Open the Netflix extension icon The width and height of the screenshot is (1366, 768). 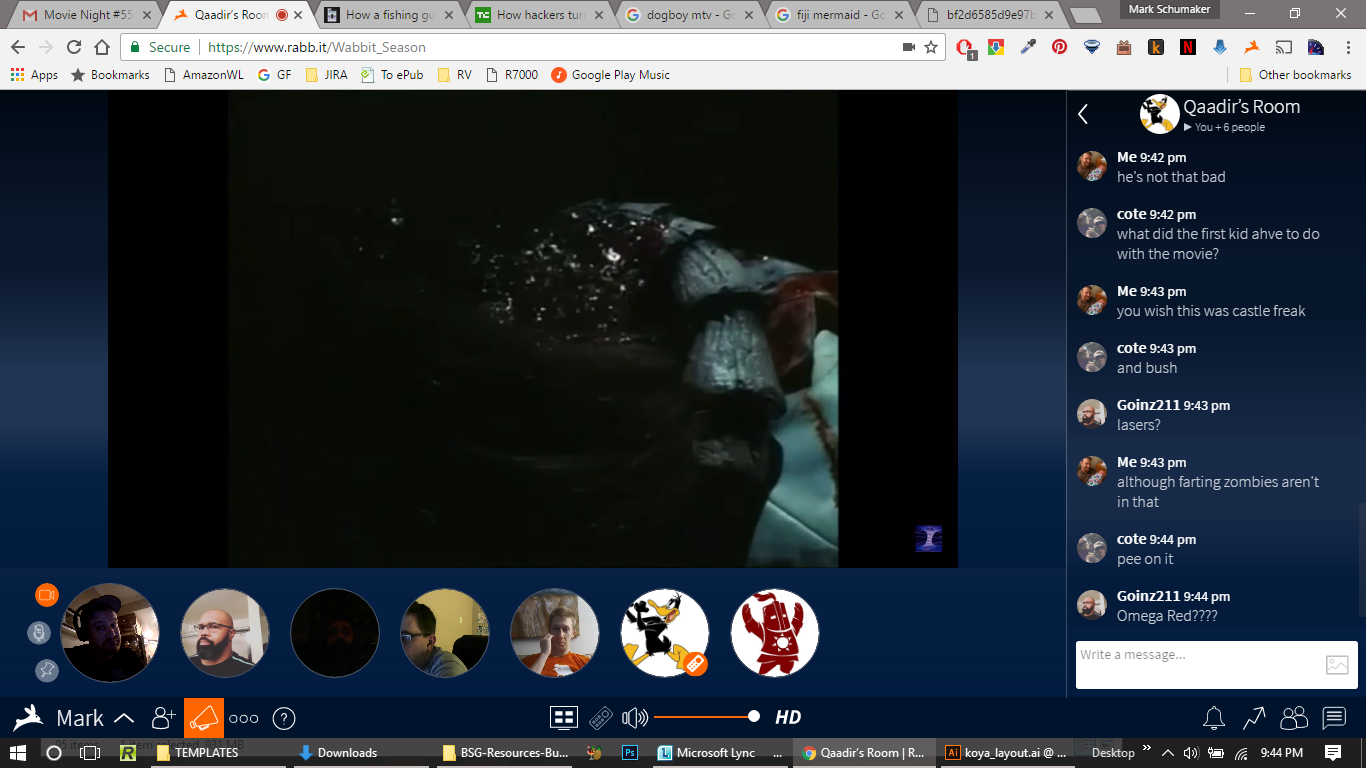(x=1187, y=47)
